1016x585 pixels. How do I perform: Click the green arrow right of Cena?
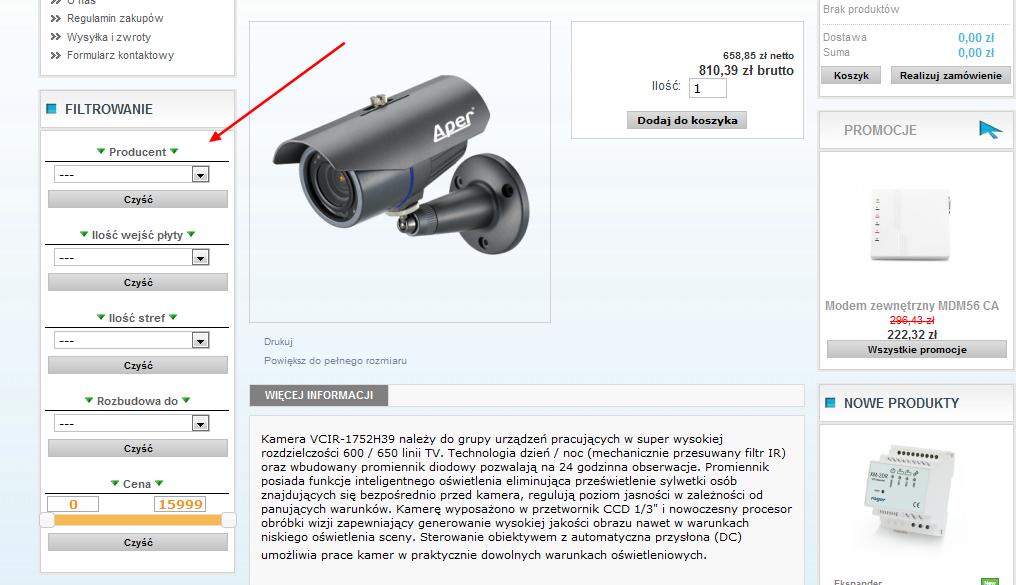point(159,483)
